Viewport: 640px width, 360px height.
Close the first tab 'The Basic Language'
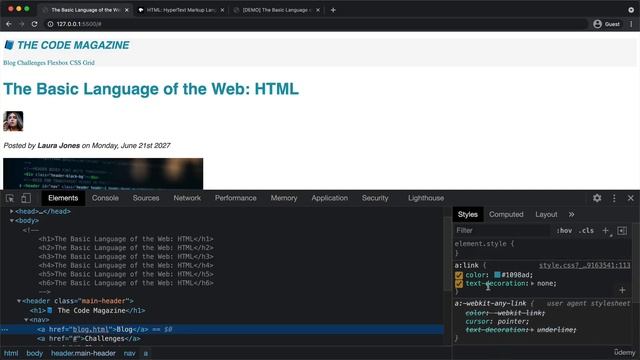coord(127,10)
